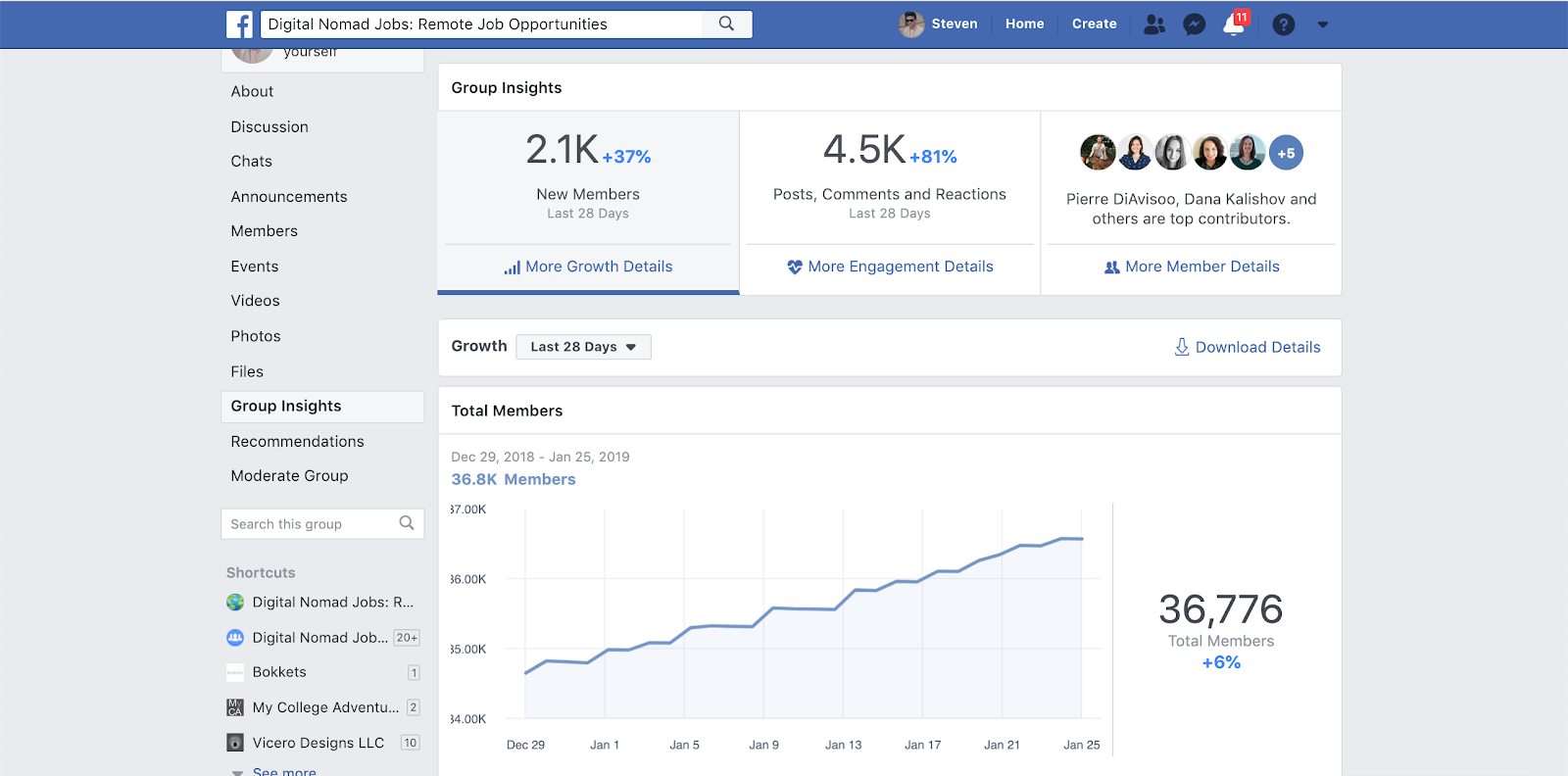Click the download arrow icon

(1182, 347)
